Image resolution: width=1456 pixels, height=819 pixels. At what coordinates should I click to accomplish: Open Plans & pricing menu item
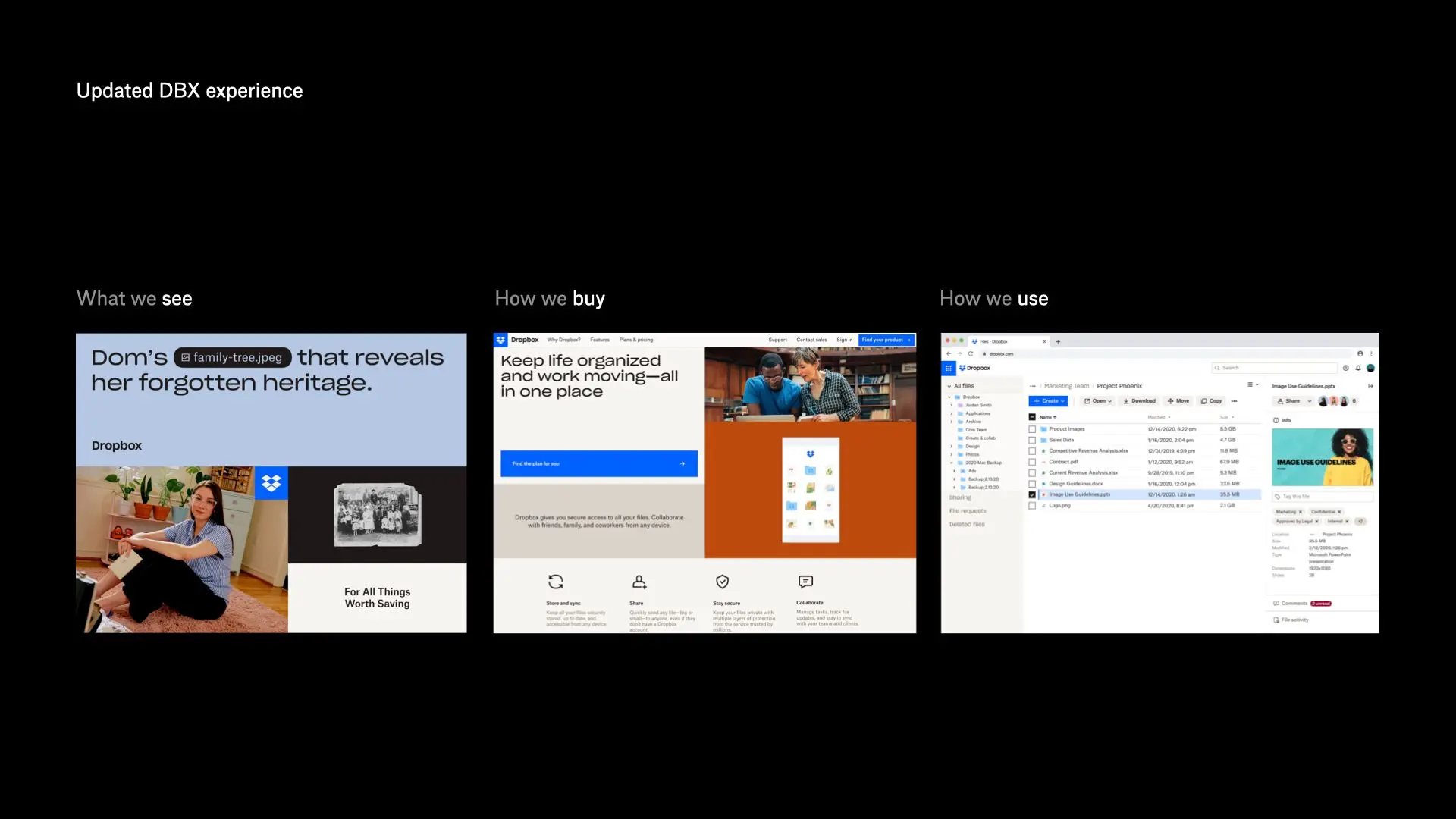[x=635, y=340]
